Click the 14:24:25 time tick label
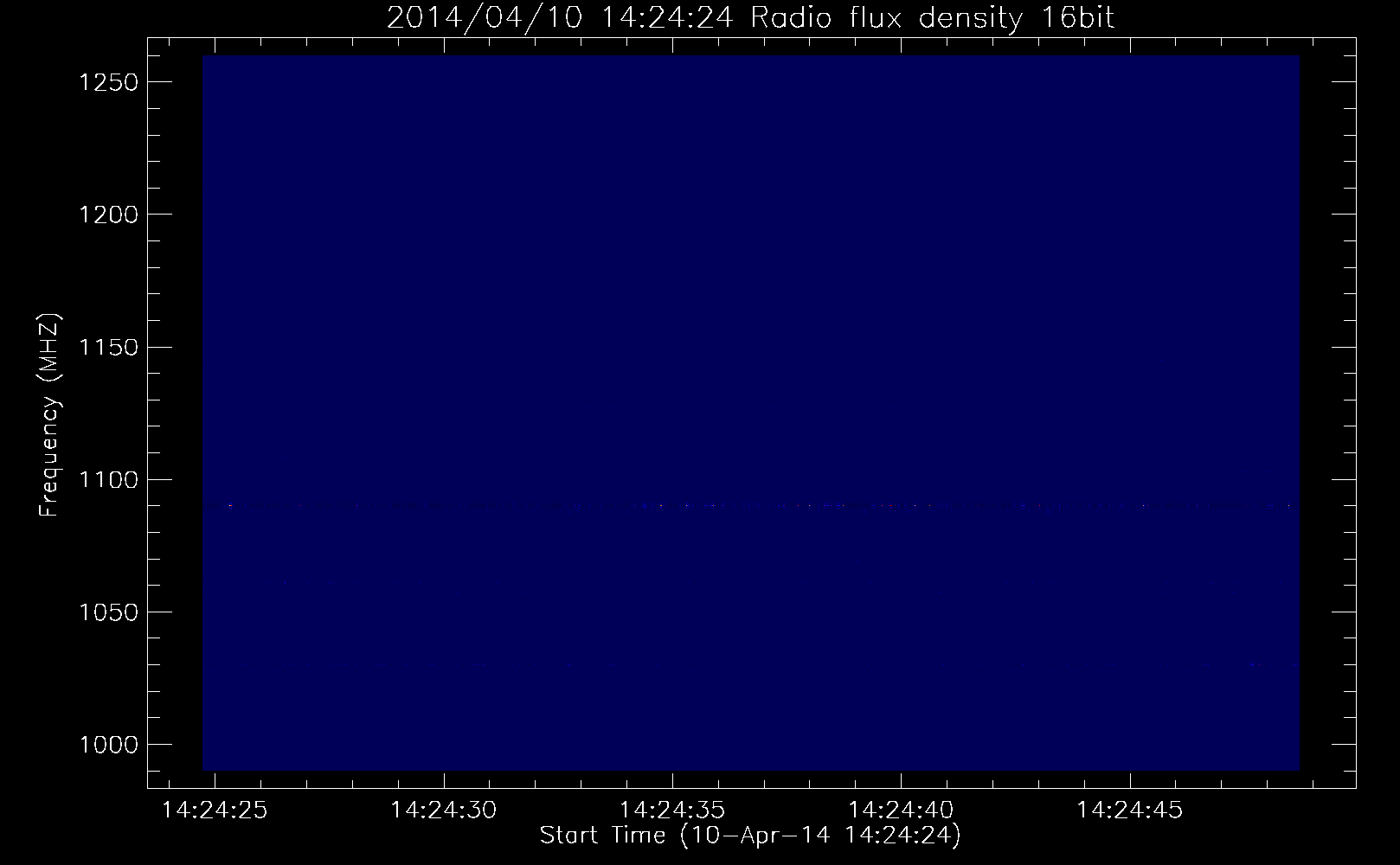Screen dimensions: 1400x865 215,811
